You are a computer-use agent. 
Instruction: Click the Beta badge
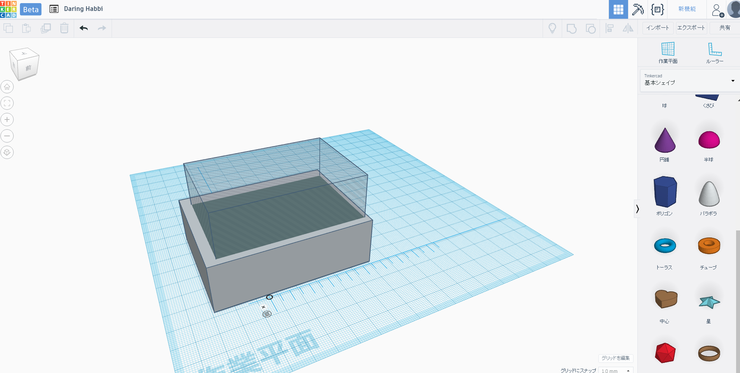[31, 9]
